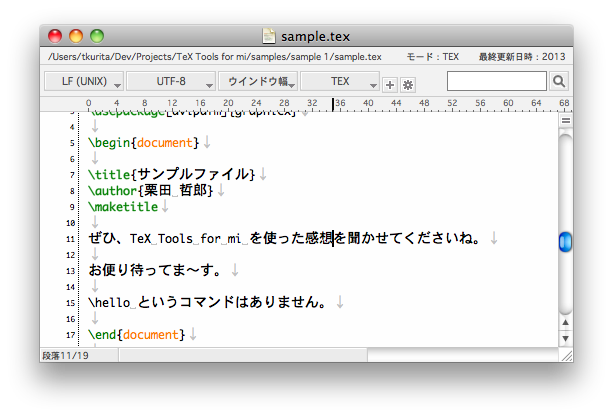Click the text ぜひ、TeX Tools for mi

165,238
